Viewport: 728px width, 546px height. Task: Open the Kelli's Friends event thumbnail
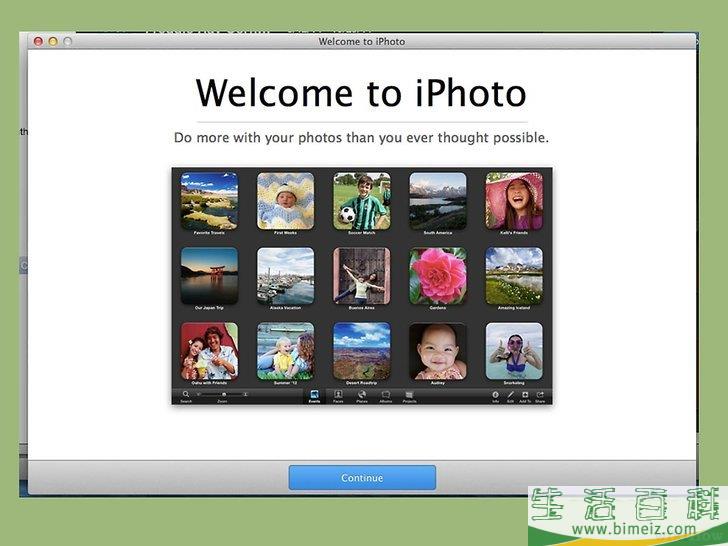click(514, 201)
